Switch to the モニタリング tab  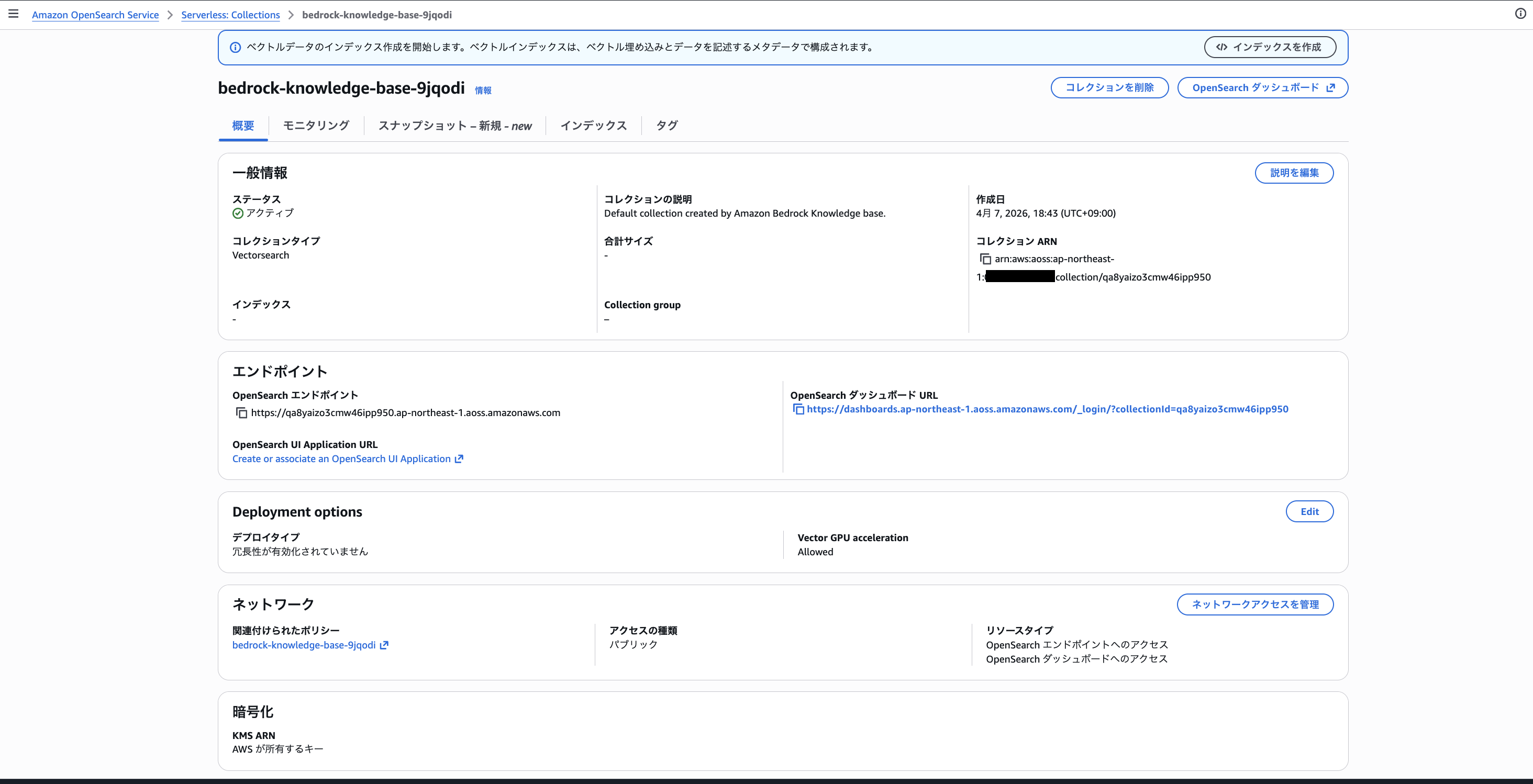316,126
